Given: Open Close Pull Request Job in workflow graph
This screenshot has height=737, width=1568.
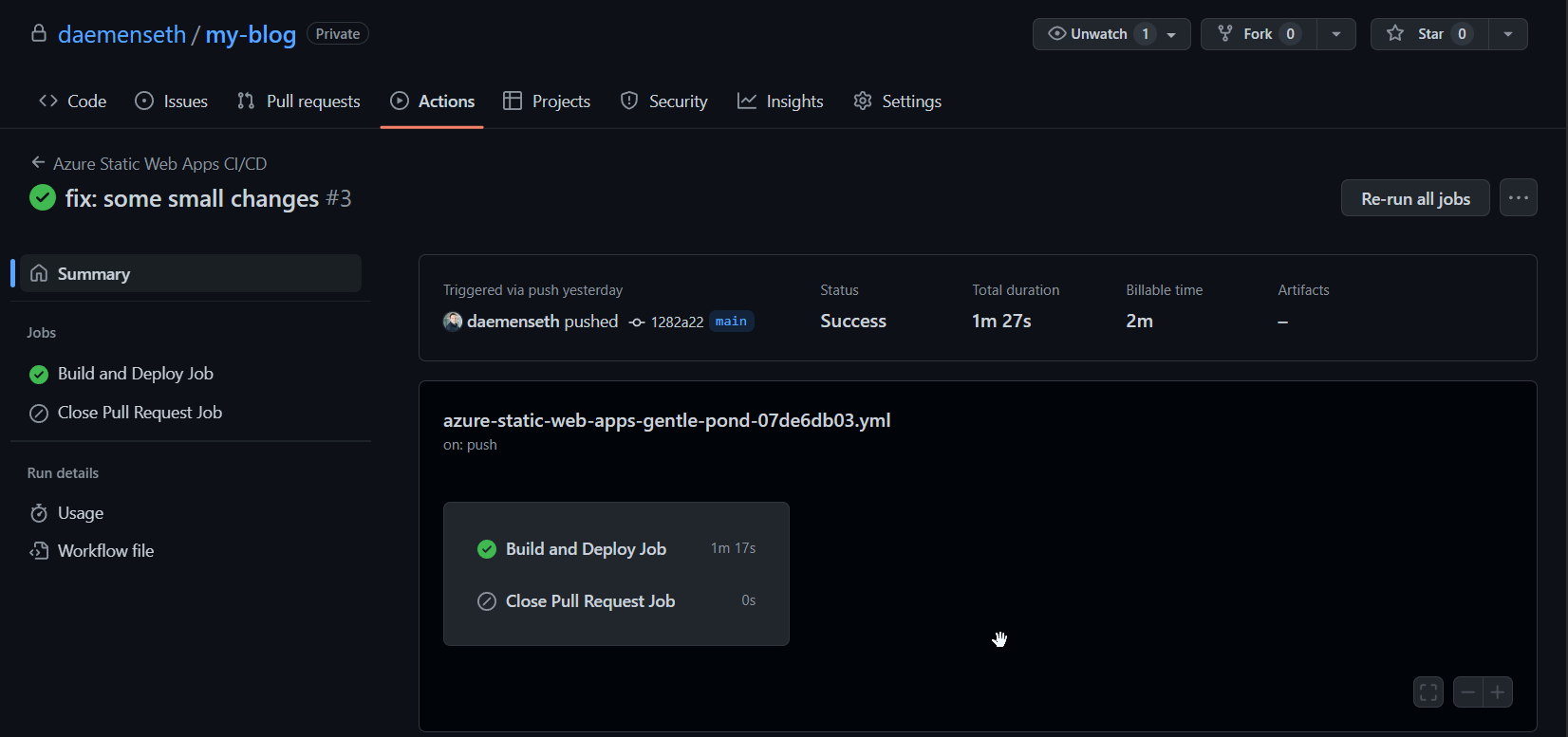Looking at the screenshot, I should coord(616,601).
